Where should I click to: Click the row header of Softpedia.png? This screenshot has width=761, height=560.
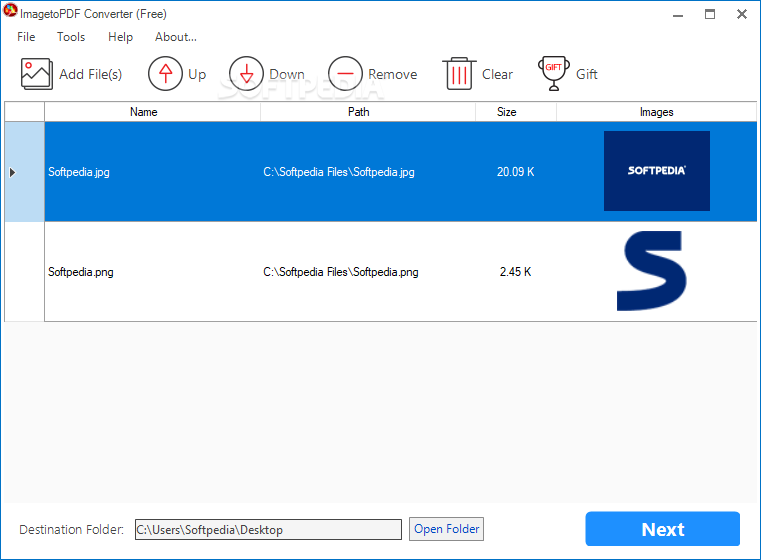[24, 272]
